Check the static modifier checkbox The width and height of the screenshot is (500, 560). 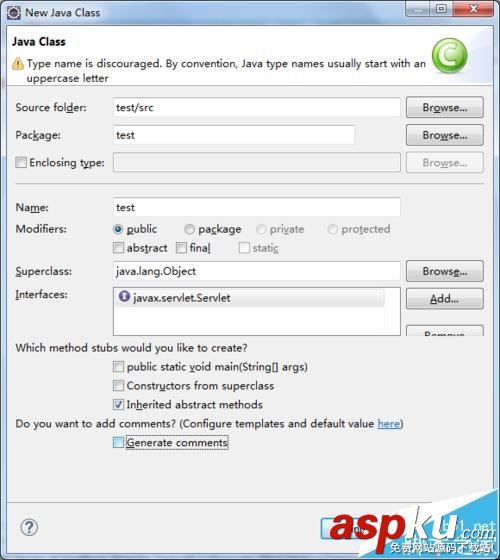[x=244, y=248]
